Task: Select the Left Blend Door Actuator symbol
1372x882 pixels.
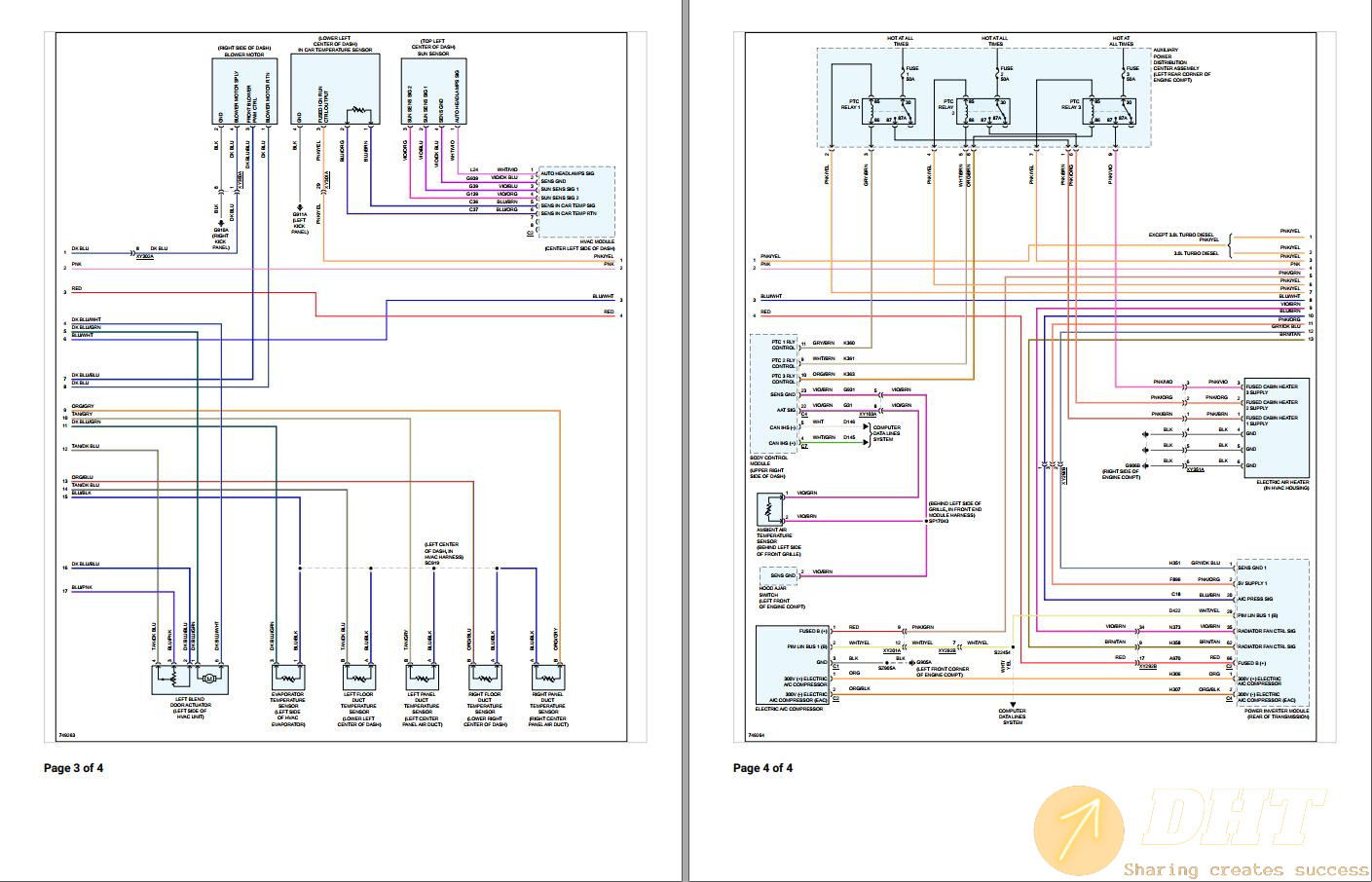Action: (190, 679)
